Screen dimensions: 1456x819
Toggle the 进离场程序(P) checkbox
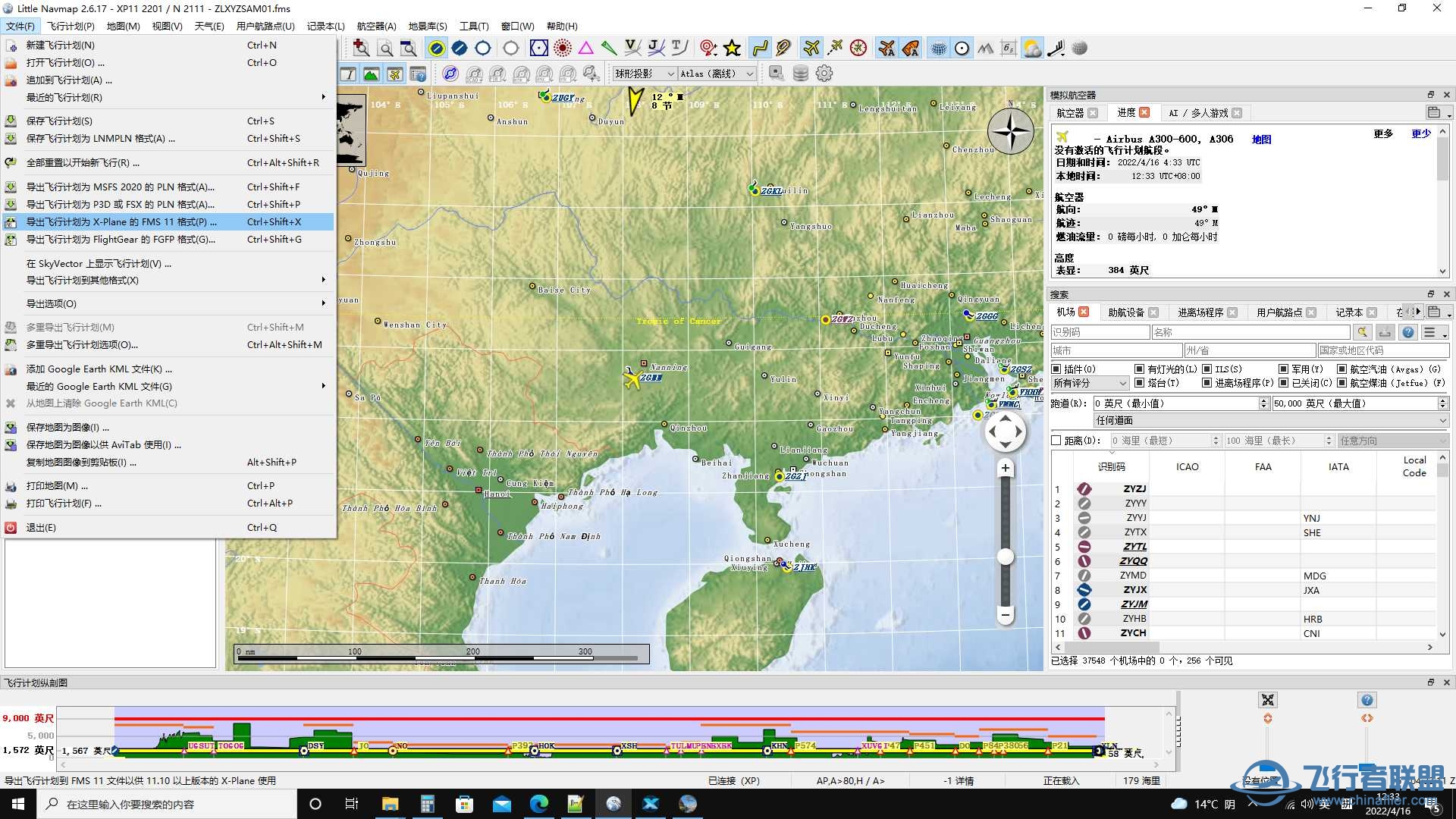tap(1207, 383)
